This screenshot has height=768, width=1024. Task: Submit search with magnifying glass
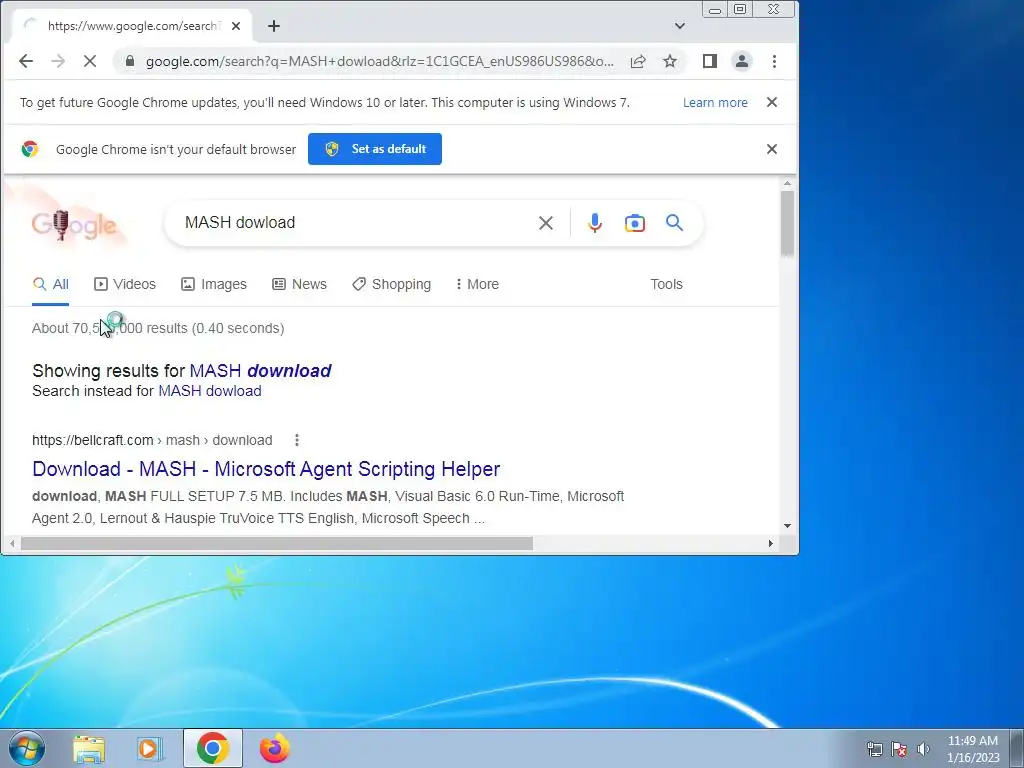(675, 223)
